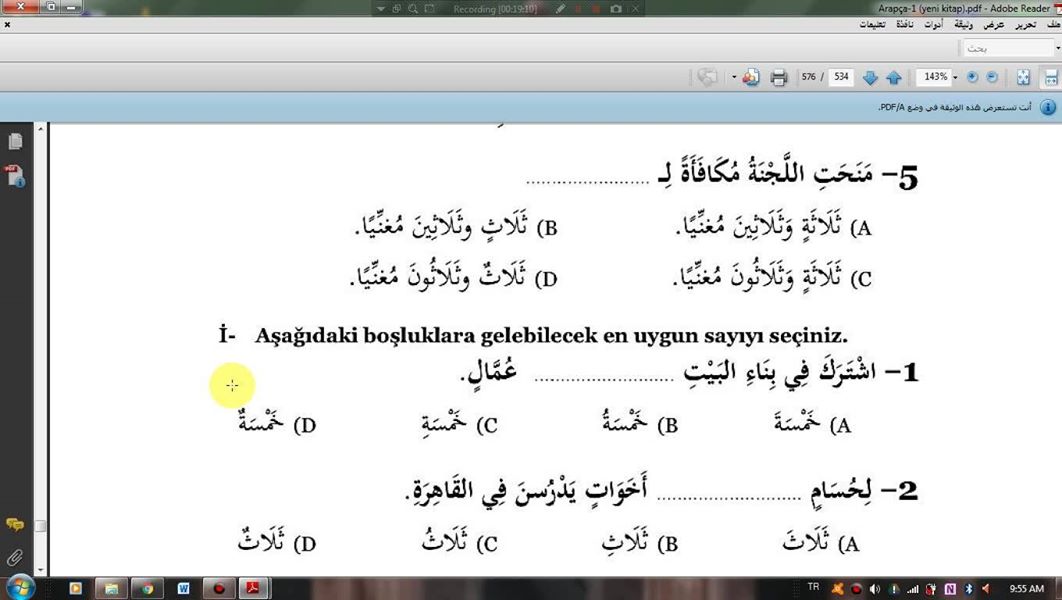Open the media player taskbar icon
The height and width of the screenshot is (600, 1062).
(x=75, y=588)
